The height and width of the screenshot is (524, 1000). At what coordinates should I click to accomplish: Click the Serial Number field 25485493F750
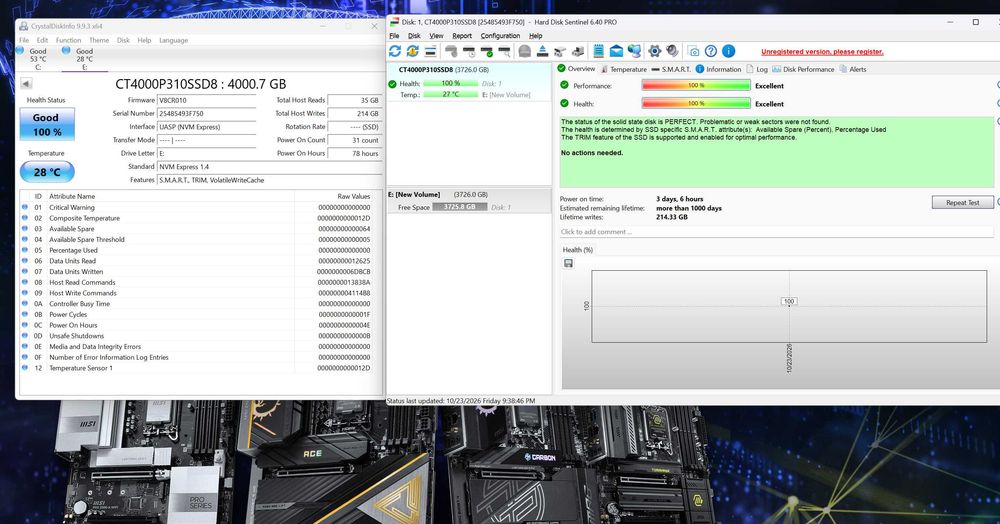coord(206,113)
